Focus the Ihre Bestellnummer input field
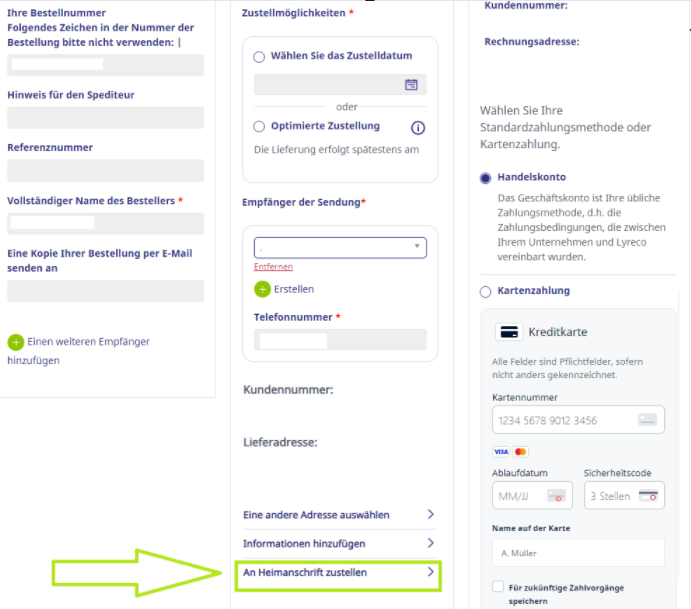 point(105,65)
